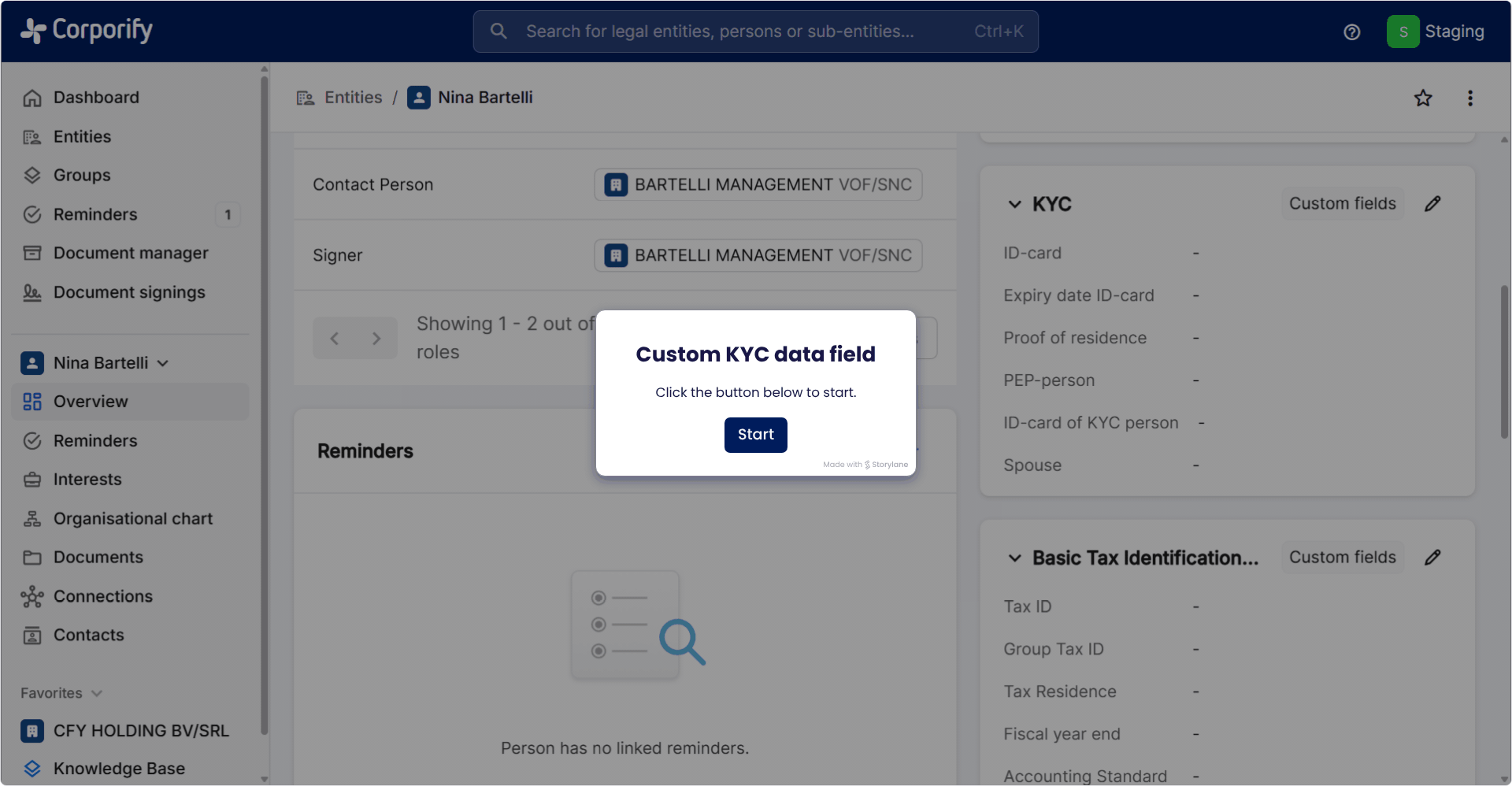Collapse the Favorites list
Image resolution: width=1512 pixels, height=786 pixels.
[97, 694]
